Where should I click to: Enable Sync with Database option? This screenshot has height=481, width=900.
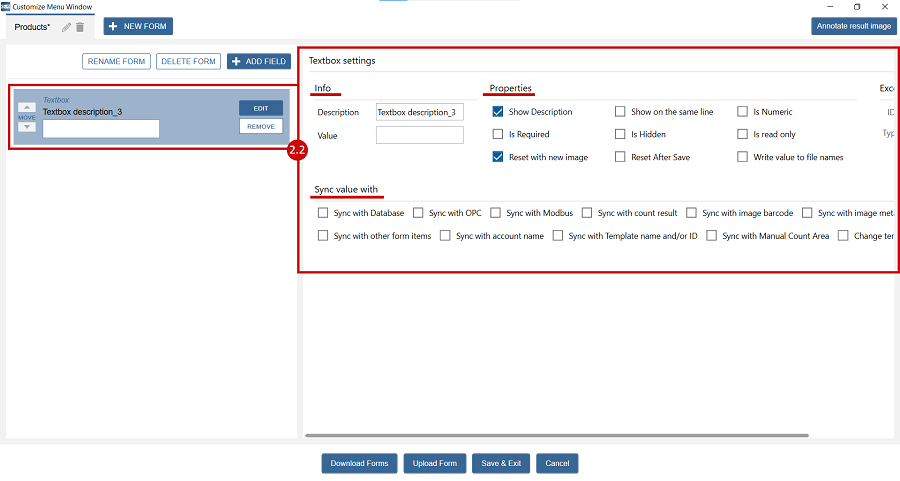tap(323, 213)
